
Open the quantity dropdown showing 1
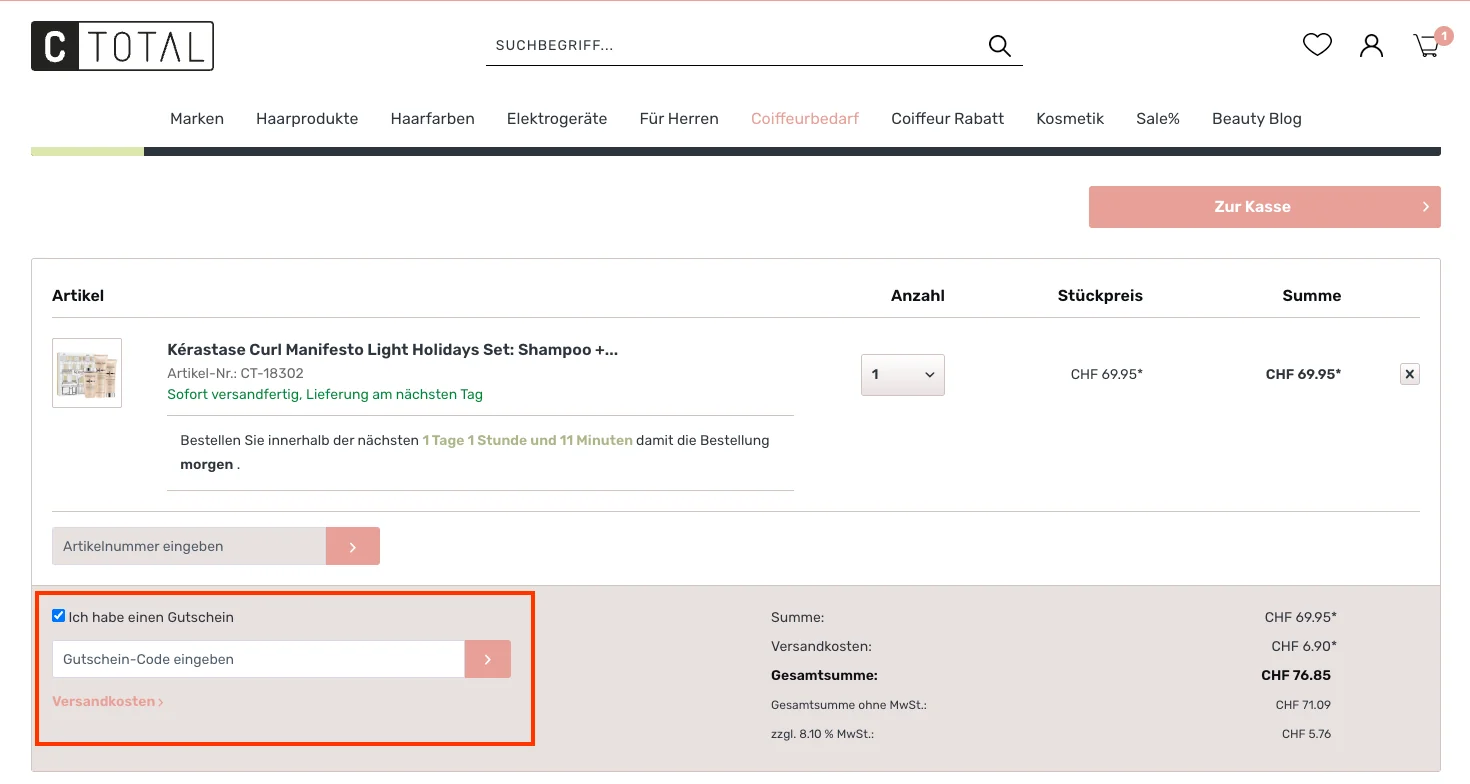[x=902, y=374]
